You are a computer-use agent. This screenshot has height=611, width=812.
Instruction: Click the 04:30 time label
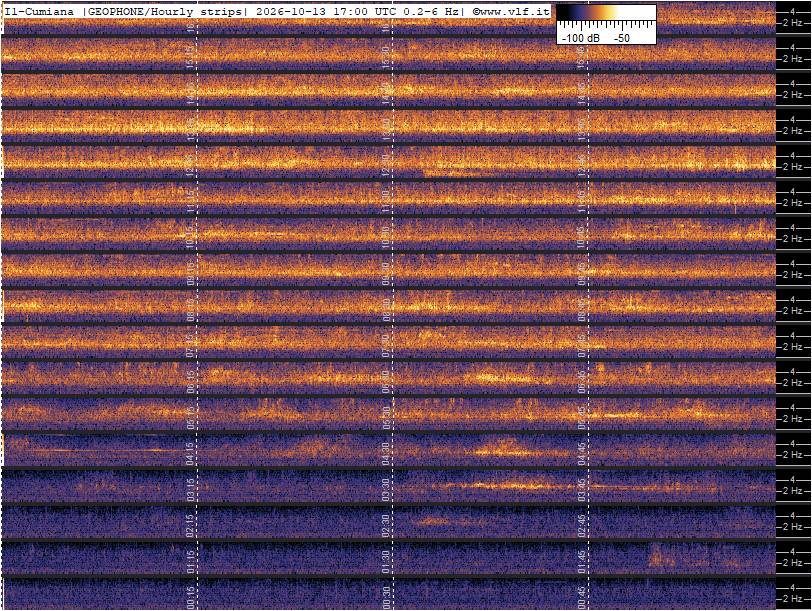pyautogui.click(x=386, y=454)
